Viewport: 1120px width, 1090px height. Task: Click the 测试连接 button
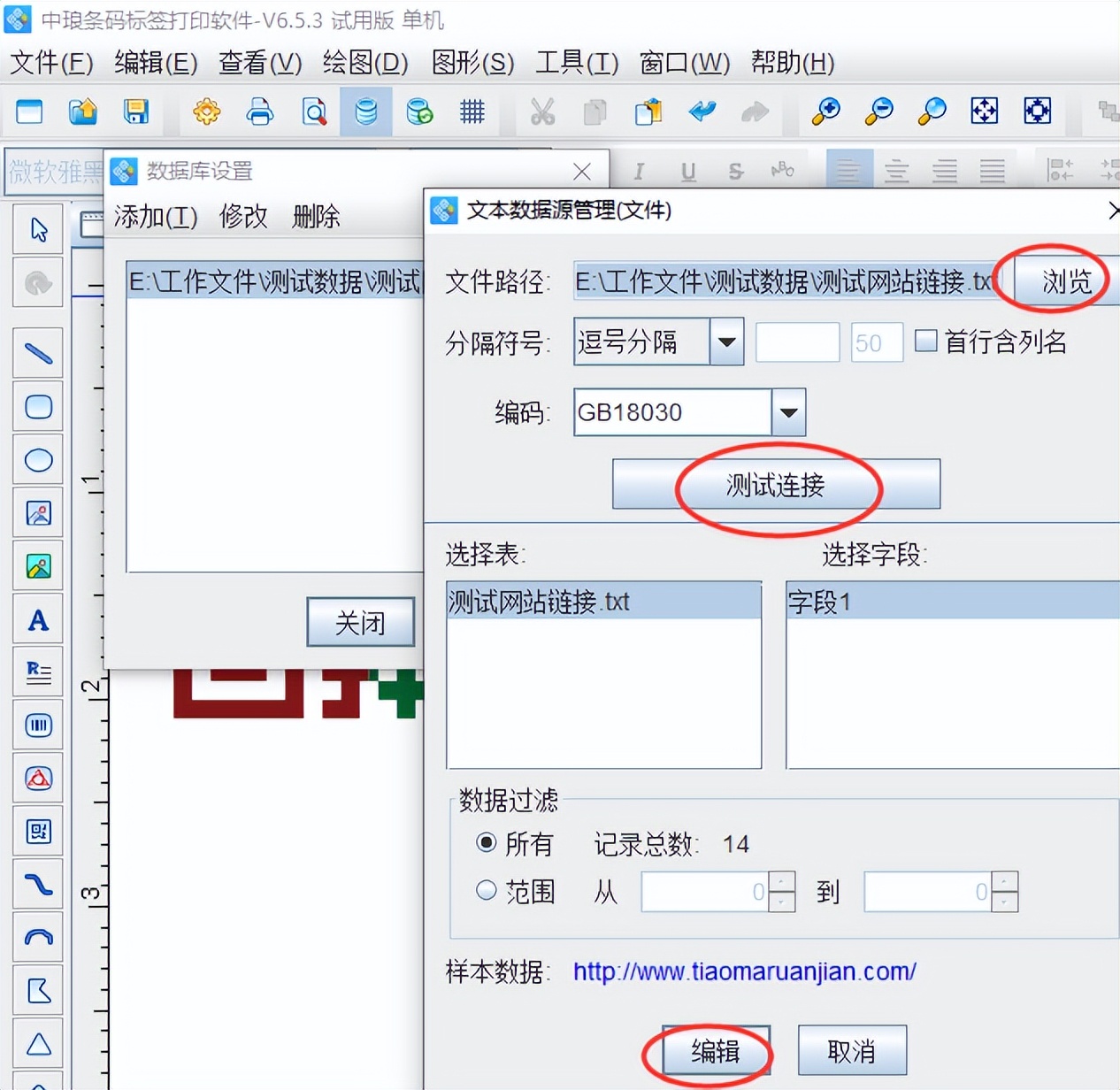777,485
